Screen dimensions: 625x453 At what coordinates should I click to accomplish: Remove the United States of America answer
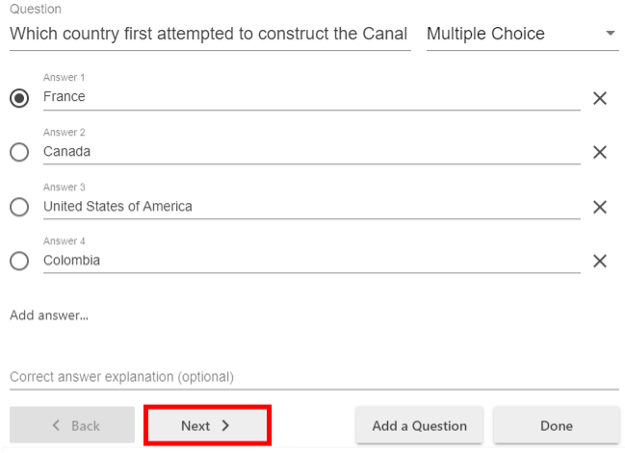600,207
